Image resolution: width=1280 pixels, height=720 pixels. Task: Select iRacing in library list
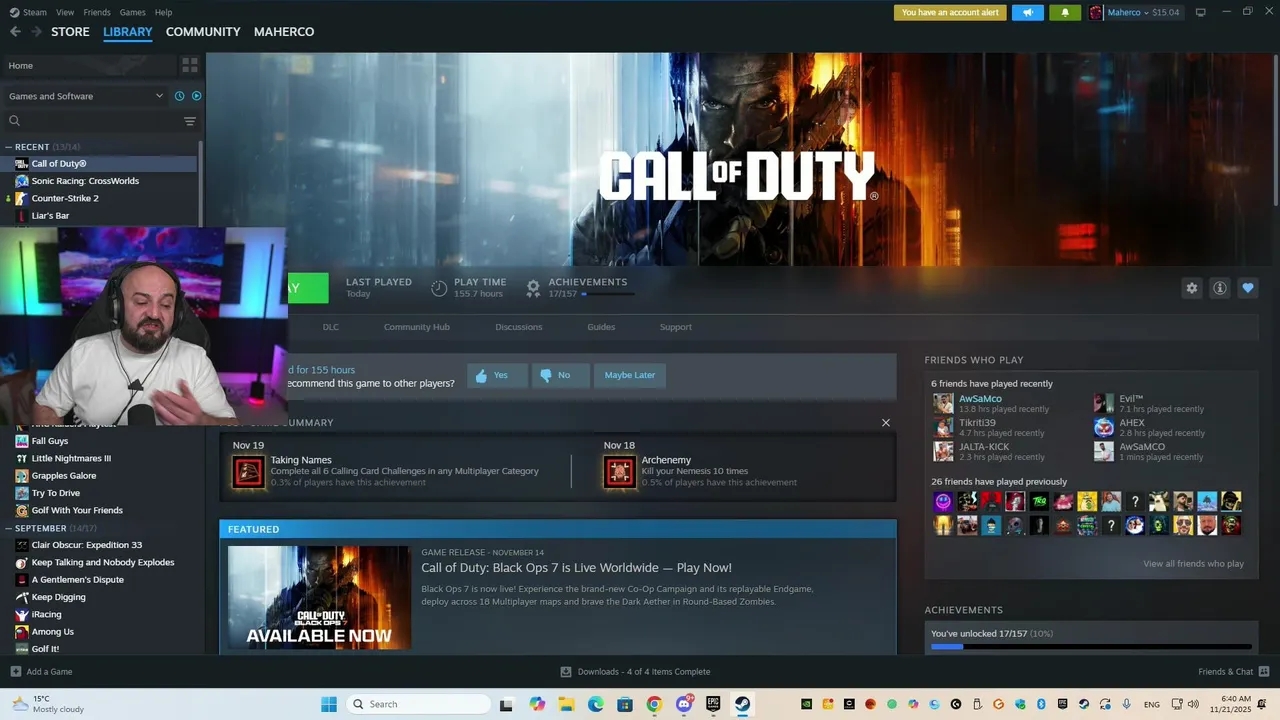click(46, 614)
